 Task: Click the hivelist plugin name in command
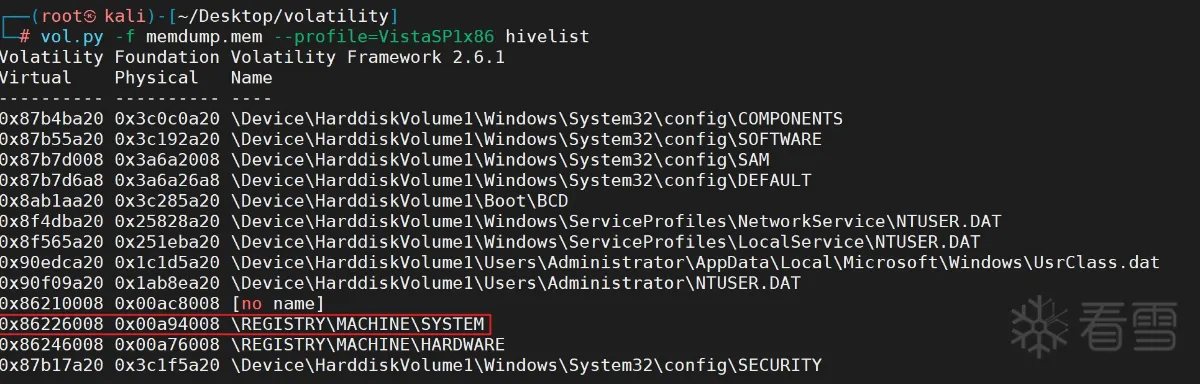pyautogui.click(x=547, y=36)
